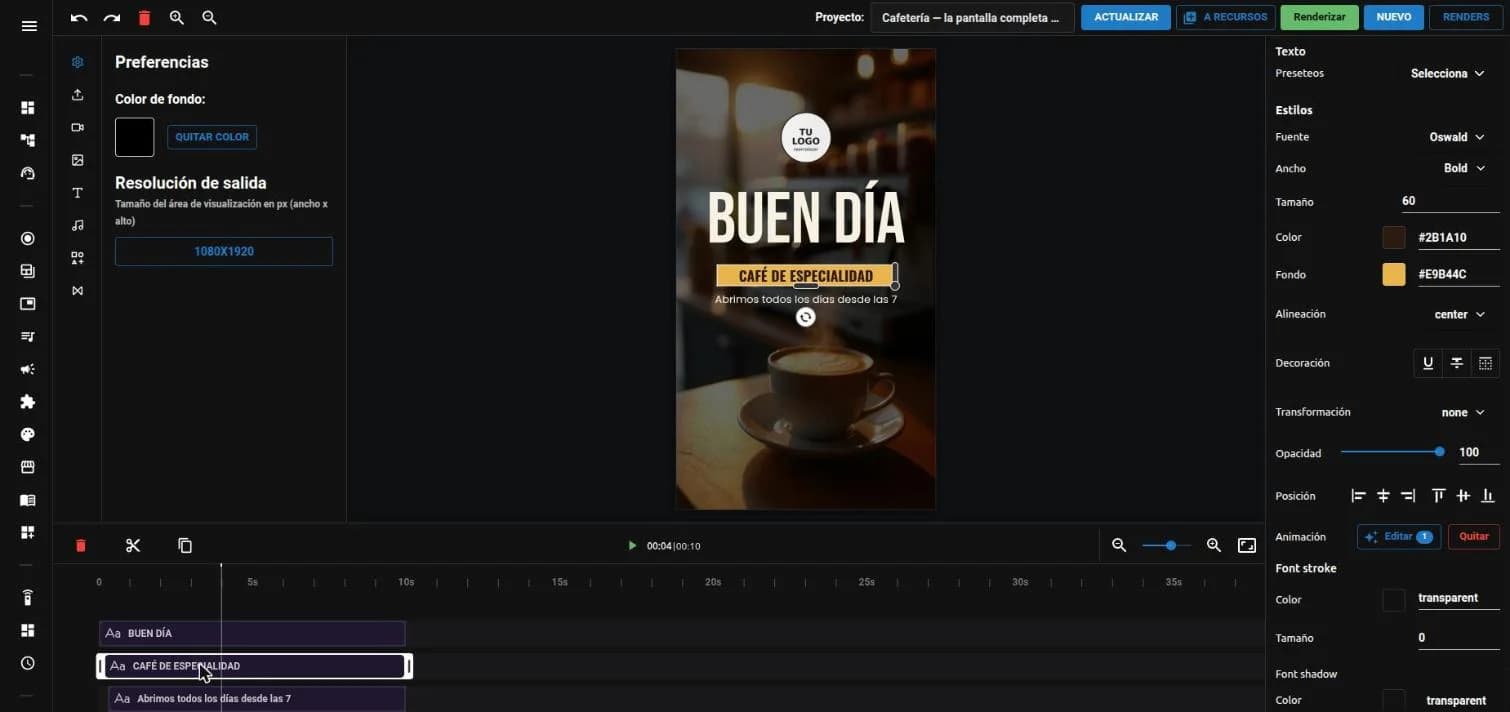Toggle strikethrough decoration
1510x712 pixels.
(1457, 363)
